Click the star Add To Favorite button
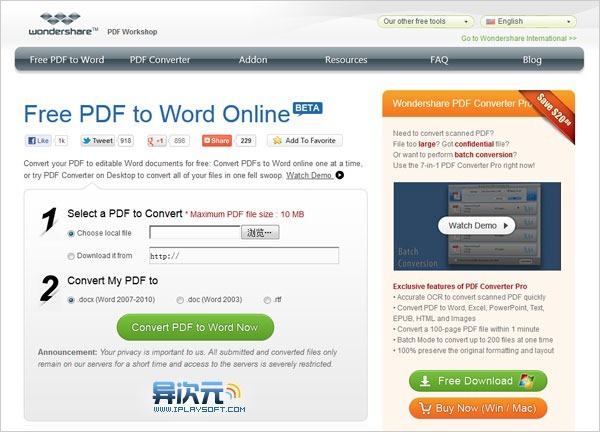The height and width of the screenshot is (432, 600). (305, 141)
